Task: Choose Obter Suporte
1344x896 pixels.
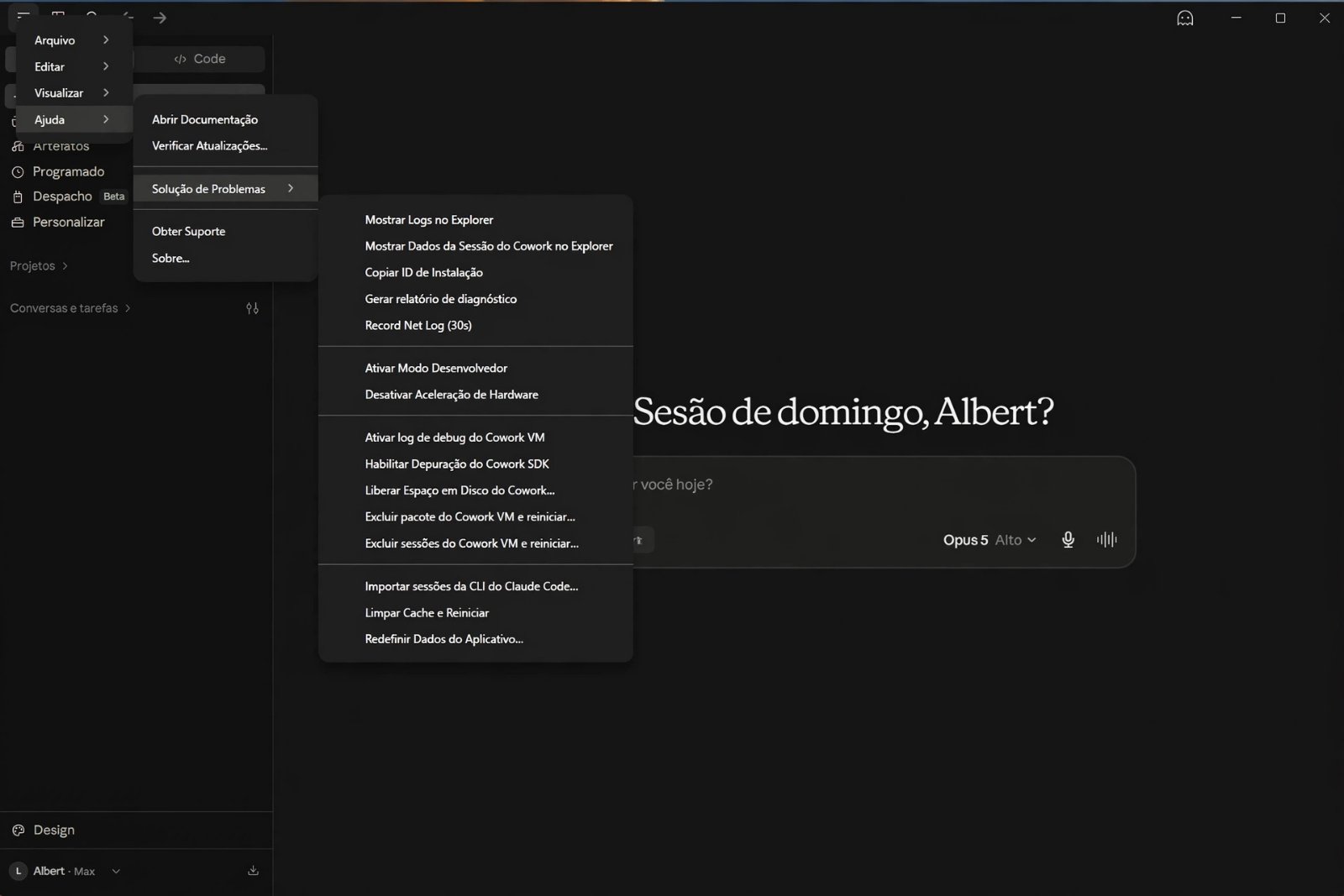Action: tap(225, 231)
